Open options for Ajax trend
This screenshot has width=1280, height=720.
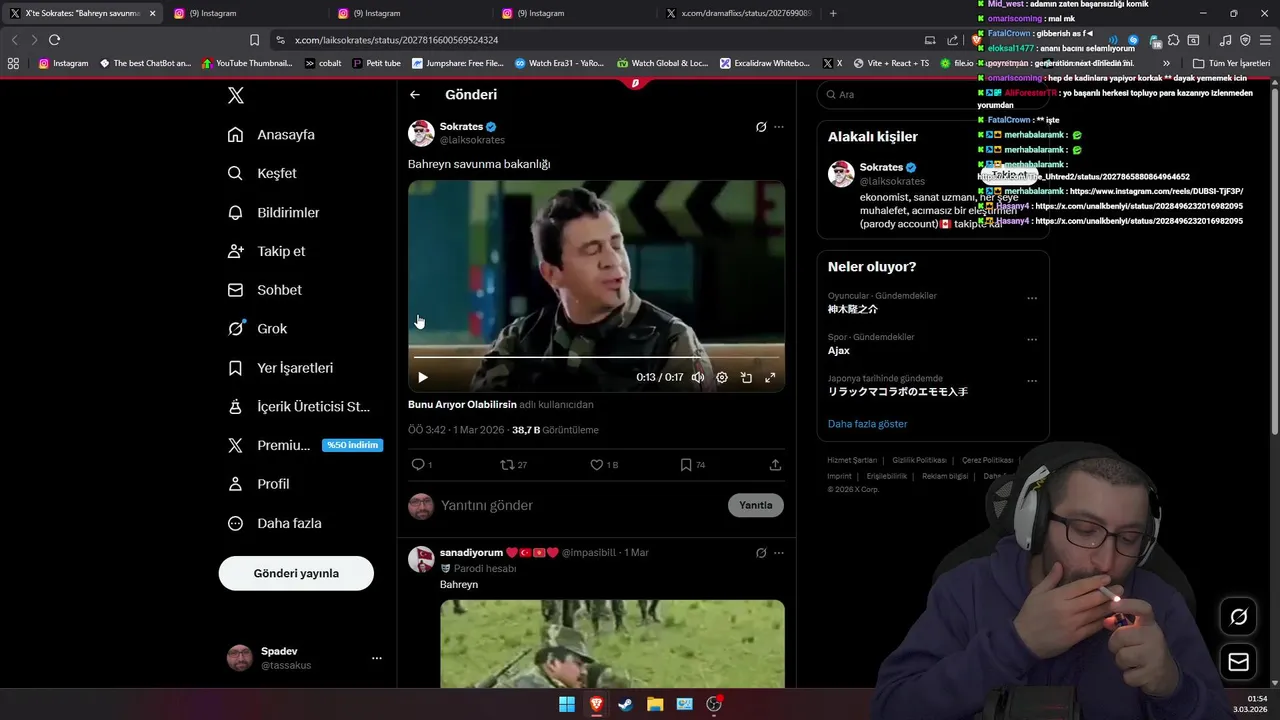pos(1032,340)
